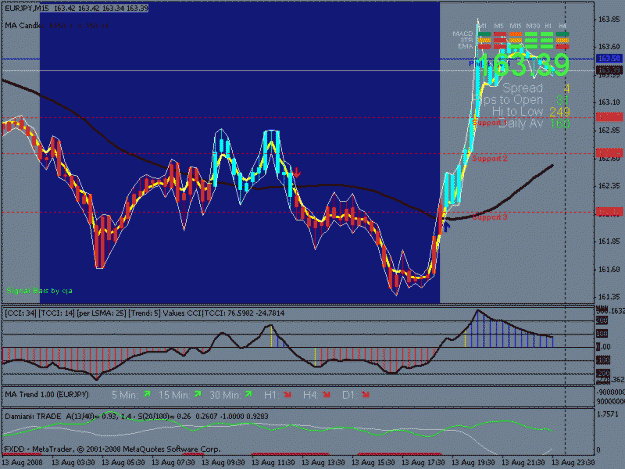Click the STR M1 orange signal bar

[484, 40]
